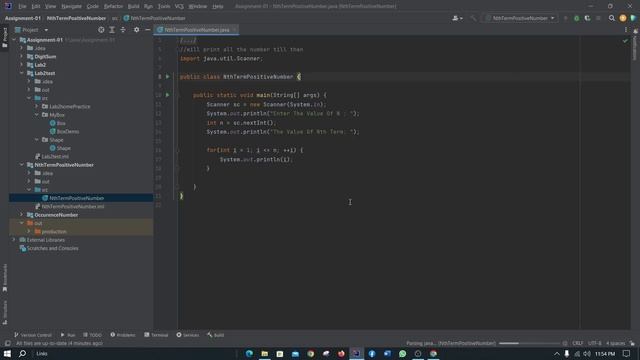Expand the OccurenceNumber module

click(22, 215)
